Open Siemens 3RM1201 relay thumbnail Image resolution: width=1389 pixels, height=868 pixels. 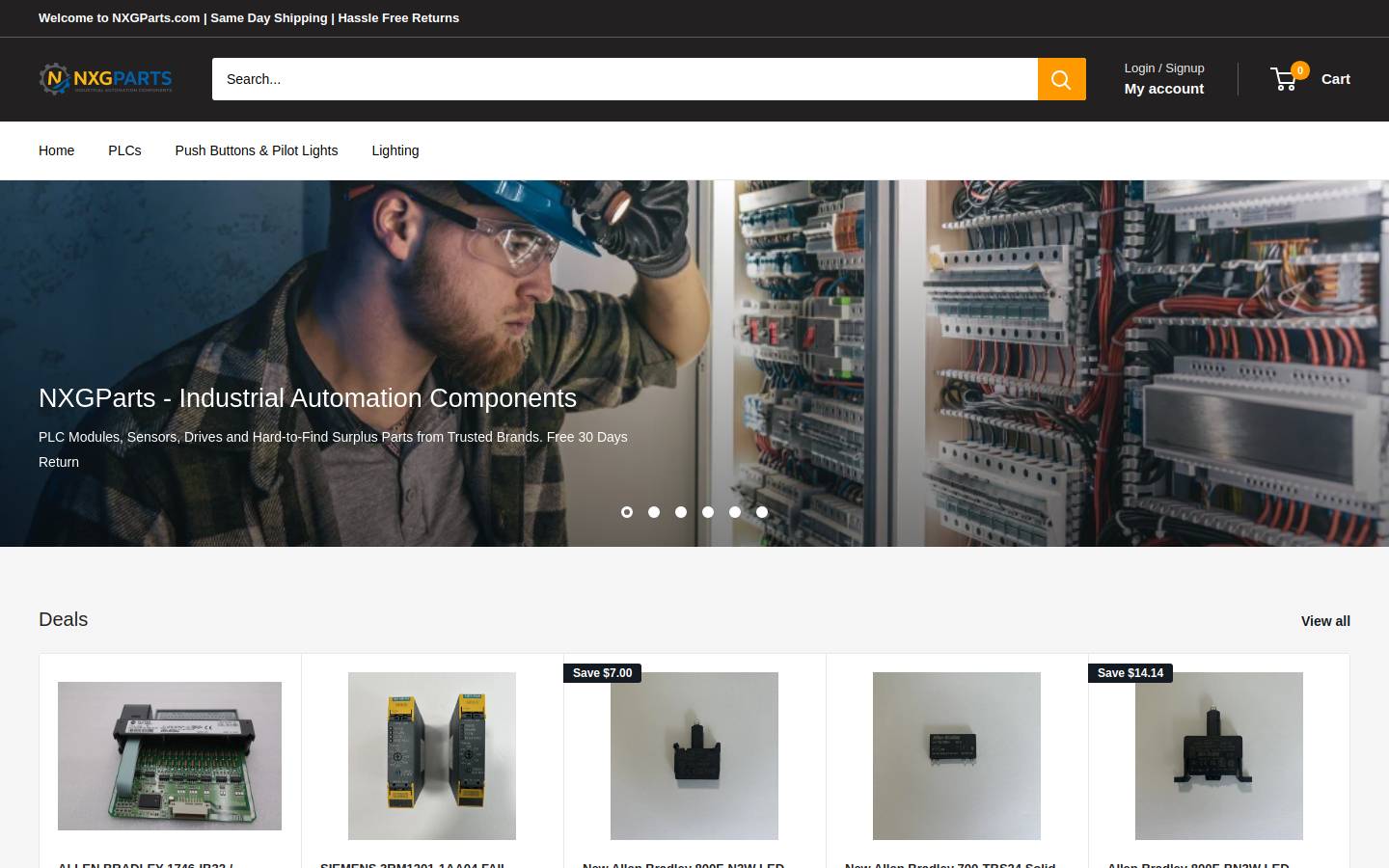[x=432, y=756]
